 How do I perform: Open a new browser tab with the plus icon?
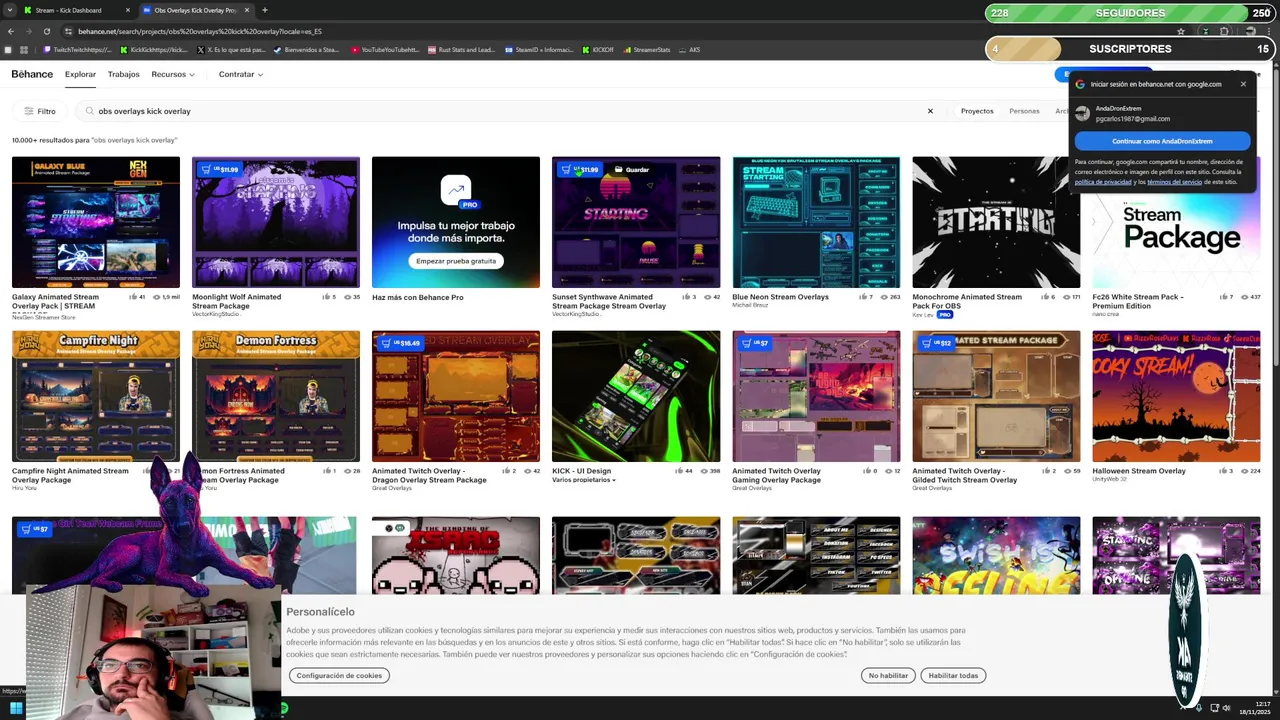[x=264, y=10]
